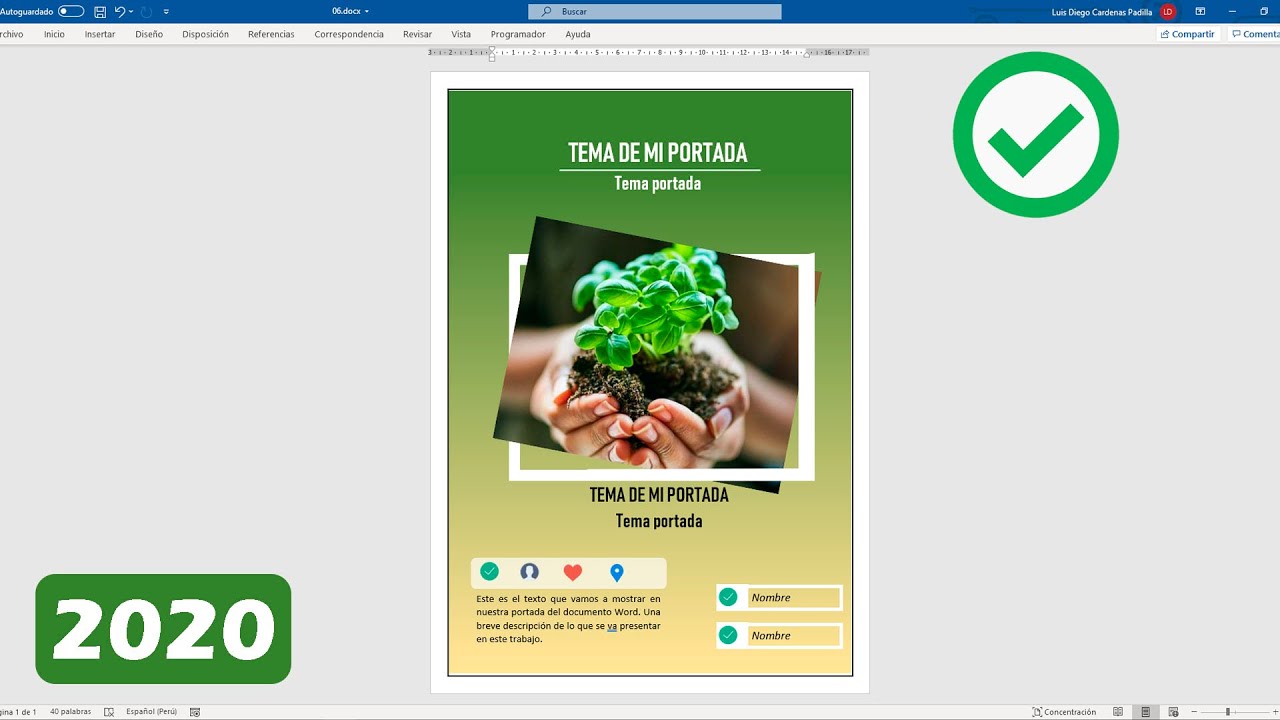The height and width of the screenshot is (720, 1280).
Task: Select the check icon beside the second Nombre
Action: coord(728,635)
